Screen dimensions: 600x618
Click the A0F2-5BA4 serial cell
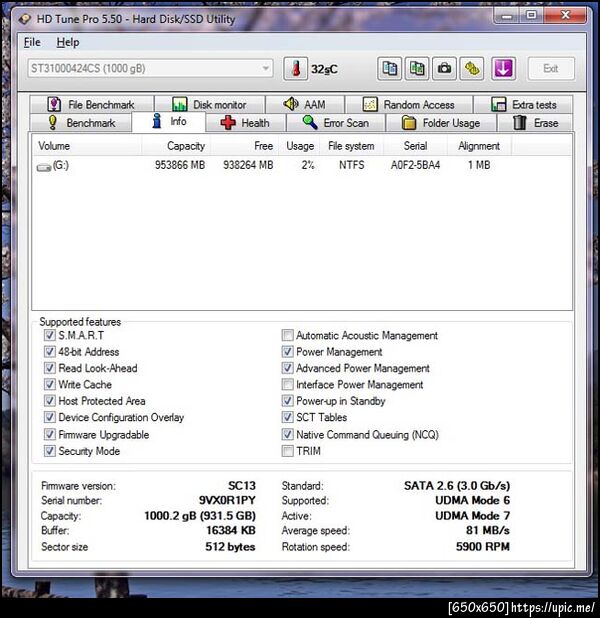point(416,165)
